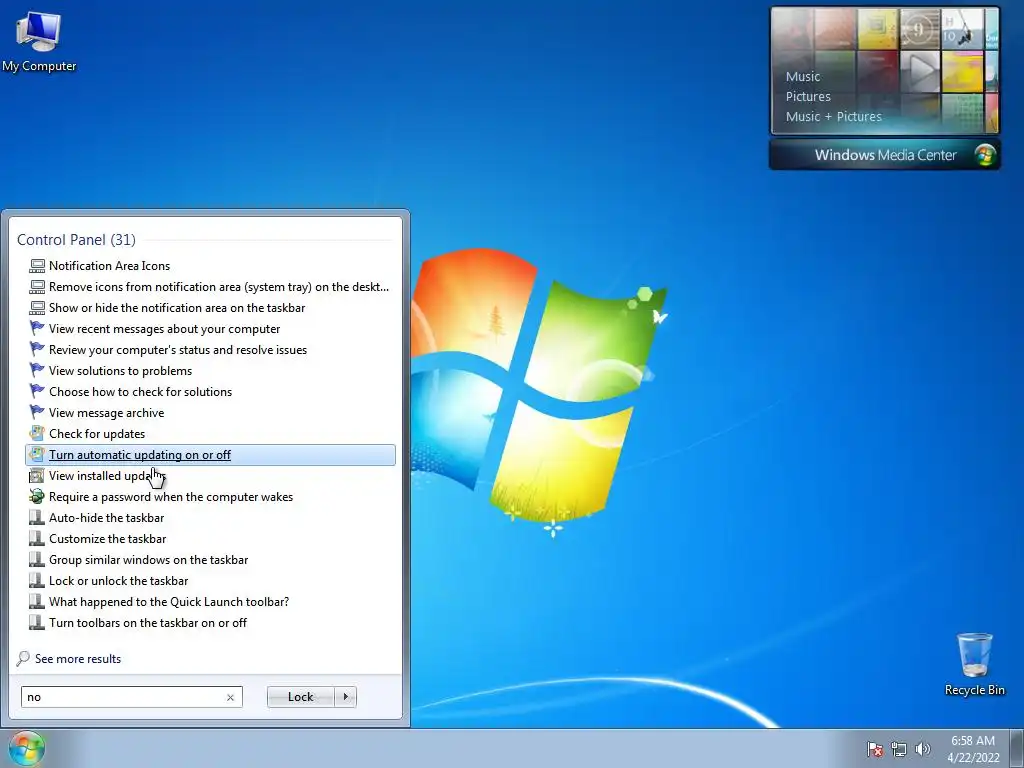Click icon beside Lock or unlock the taskbar
1024x768 pixels.
tap(37, 581)
